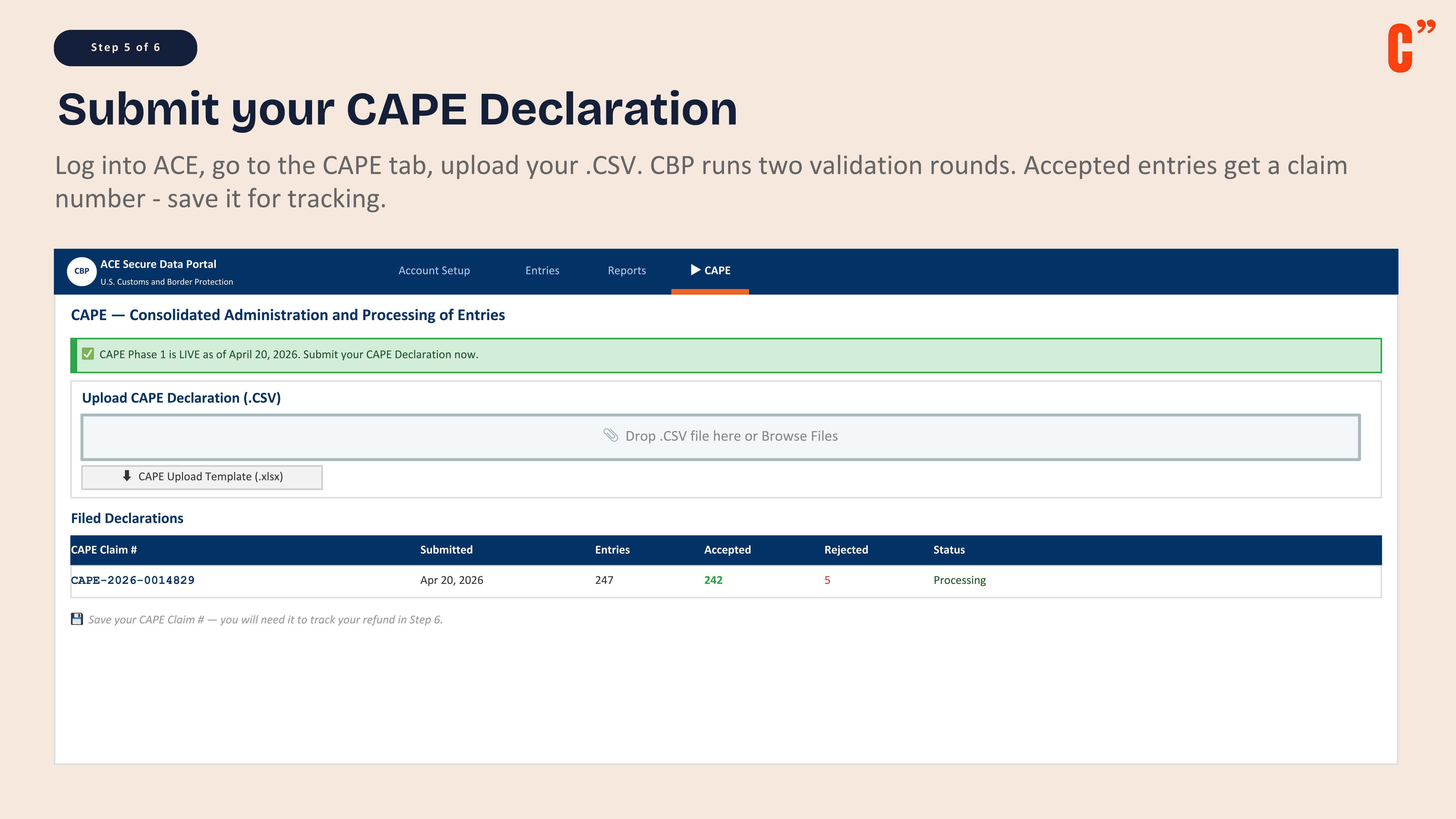Switch to the Entries tab
The width and height of the screenshot is (1456, 819).
(542, 271)
